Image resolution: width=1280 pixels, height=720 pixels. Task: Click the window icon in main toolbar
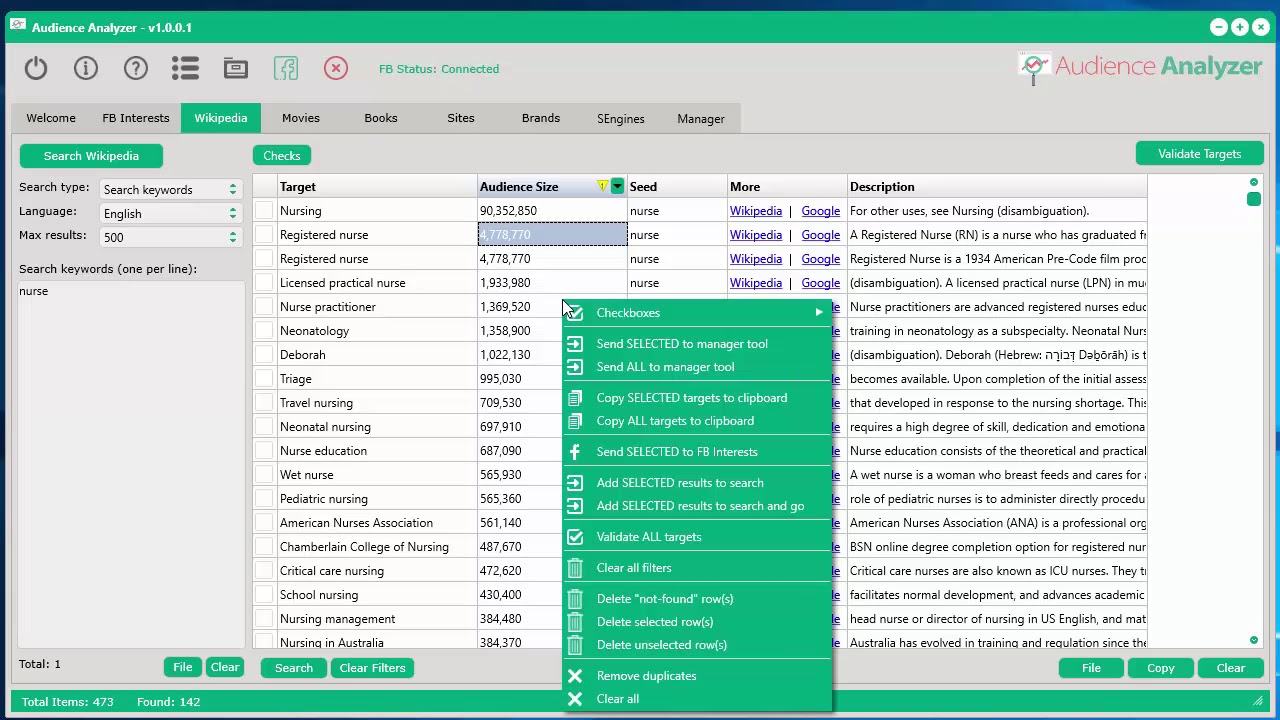click(x=236, y=68)
